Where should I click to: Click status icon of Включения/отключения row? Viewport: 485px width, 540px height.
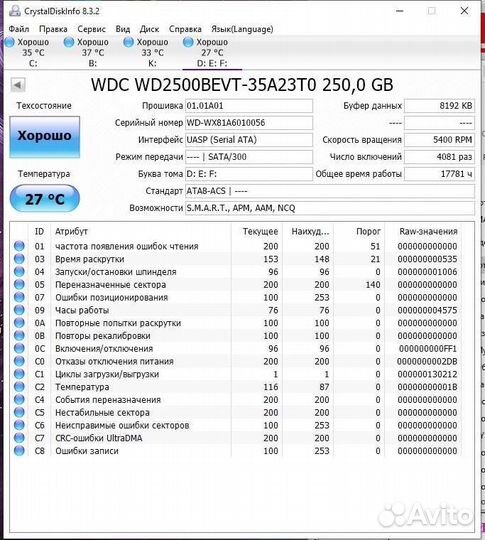[19, 348]
